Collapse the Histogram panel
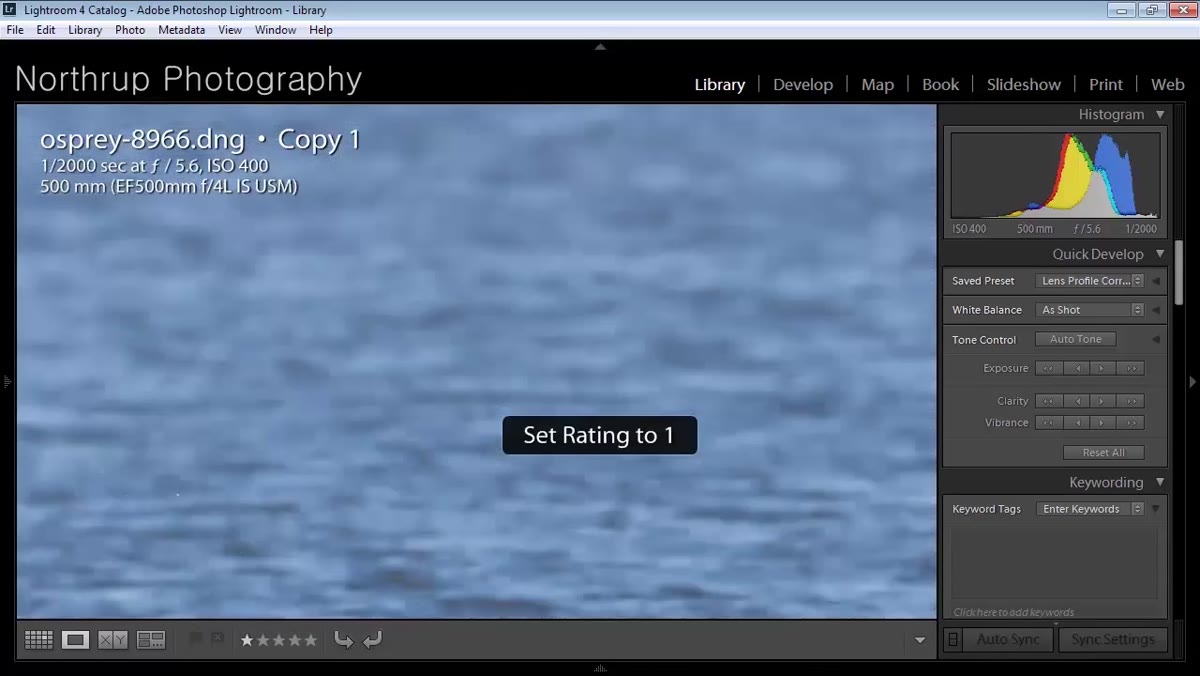The height and width of the screenshot is (676, 1200). pos(1160,115)
